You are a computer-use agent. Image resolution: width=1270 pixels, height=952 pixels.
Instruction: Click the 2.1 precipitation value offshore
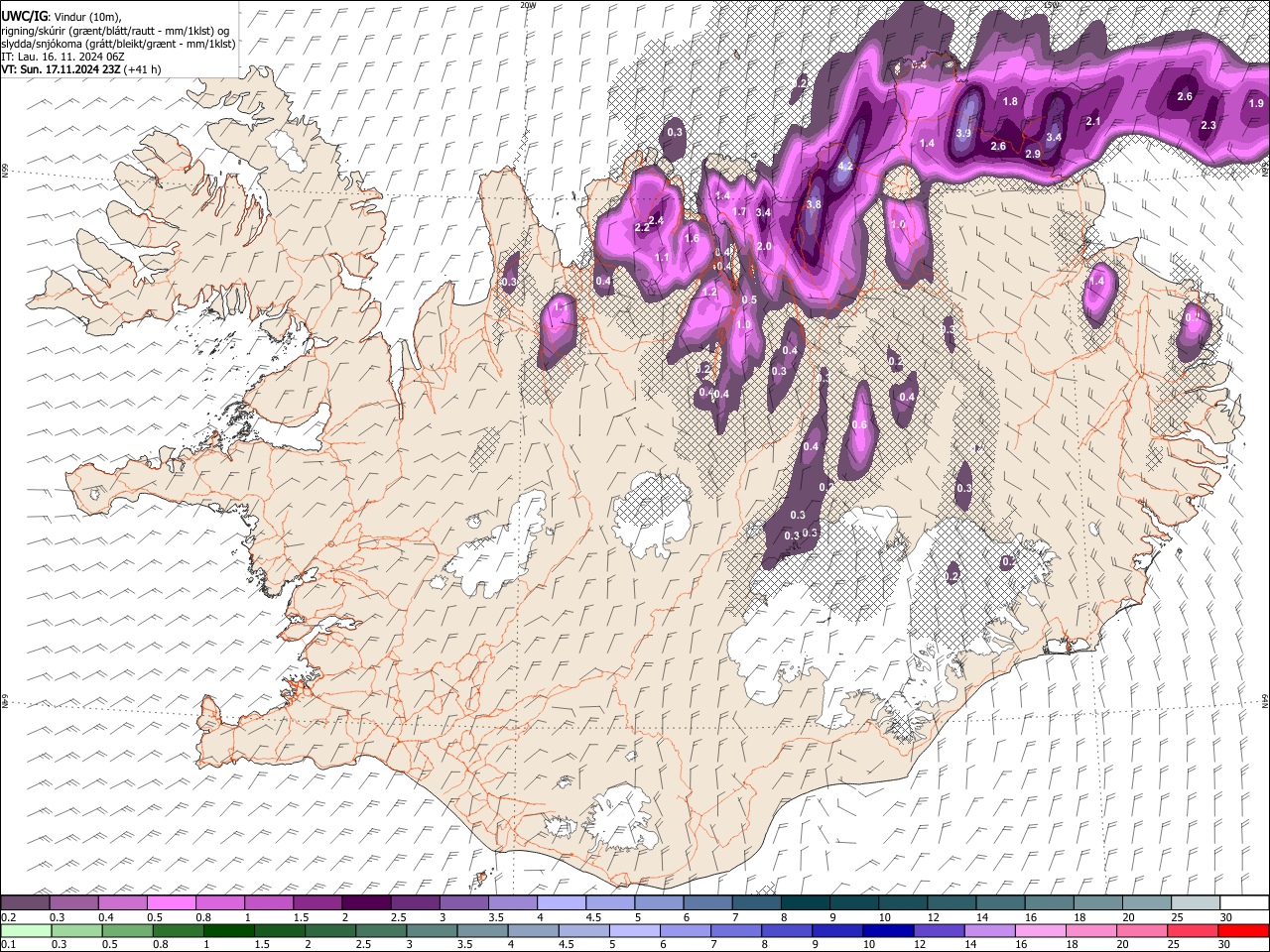point(1093,121)
